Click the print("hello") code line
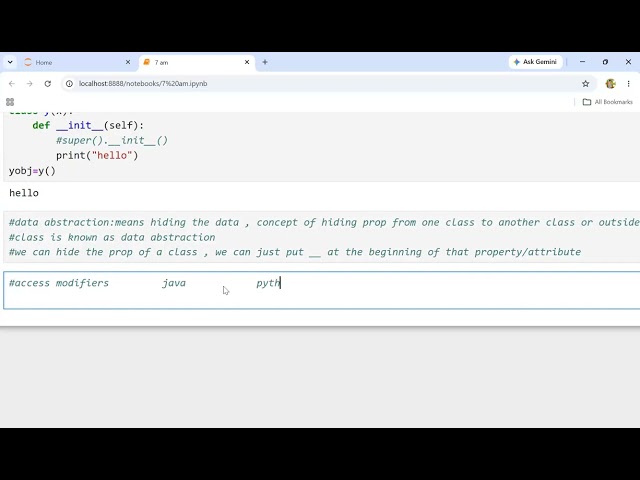640x480 pixels. point(97,156)
